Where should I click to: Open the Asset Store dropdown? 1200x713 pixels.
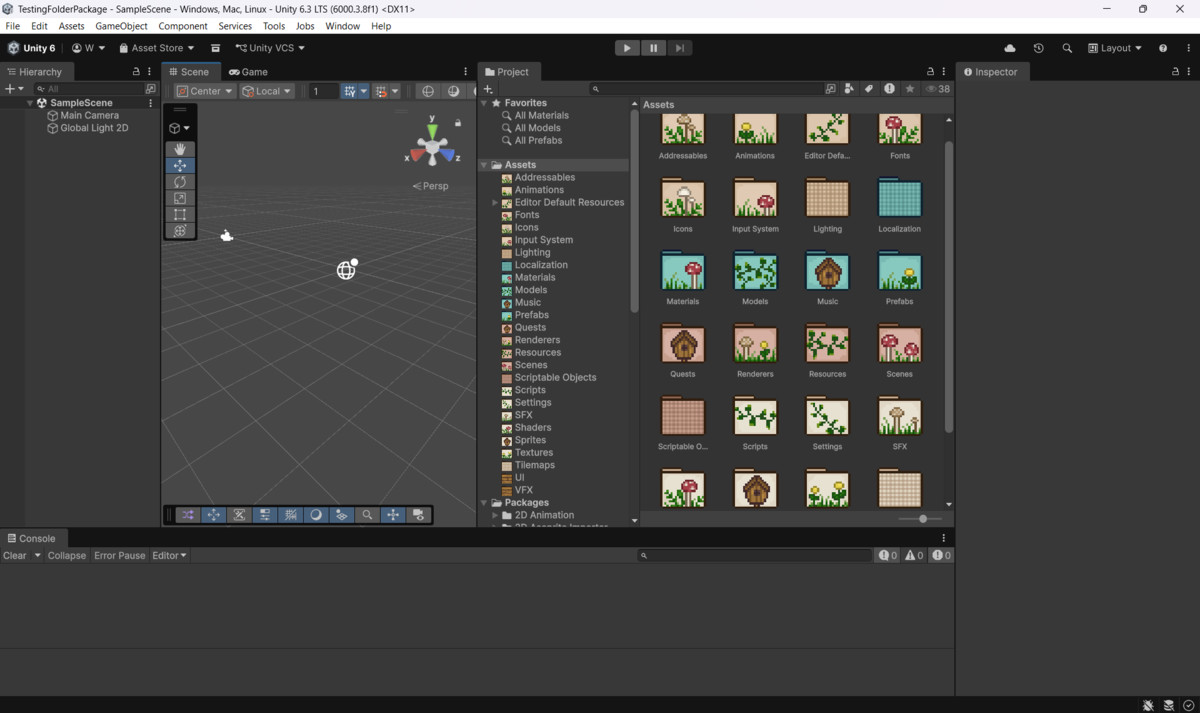click(x=157, y=48)
